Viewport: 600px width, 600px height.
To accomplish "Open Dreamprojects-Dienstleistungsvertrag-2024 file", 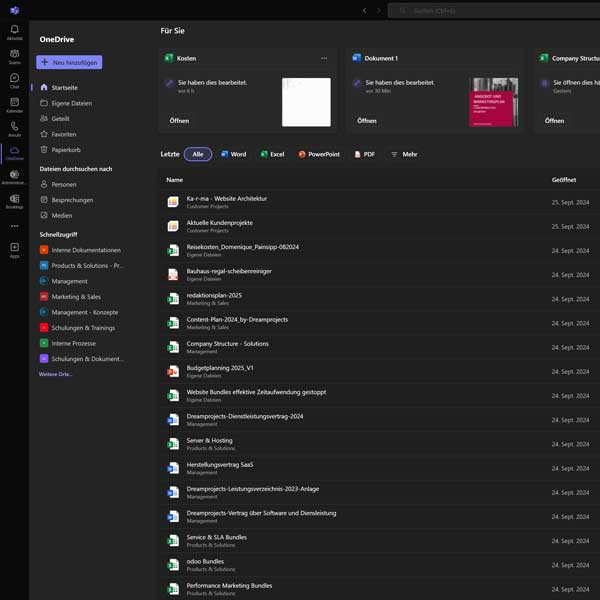I will (245, 416).
